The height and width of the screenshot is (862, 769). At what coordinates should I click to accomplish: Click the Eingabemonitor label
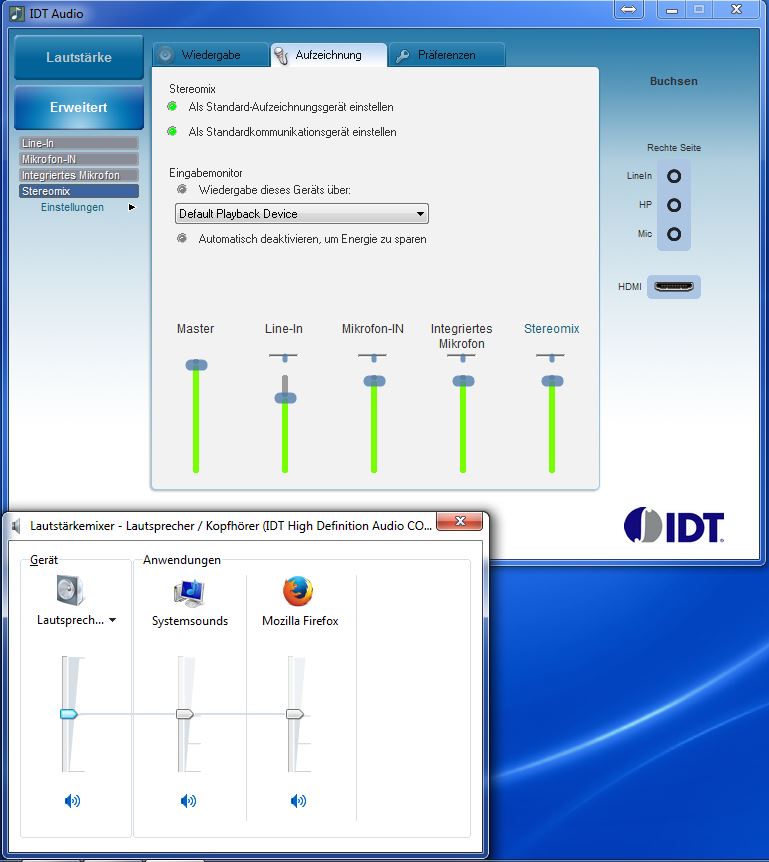click(206, 173)
